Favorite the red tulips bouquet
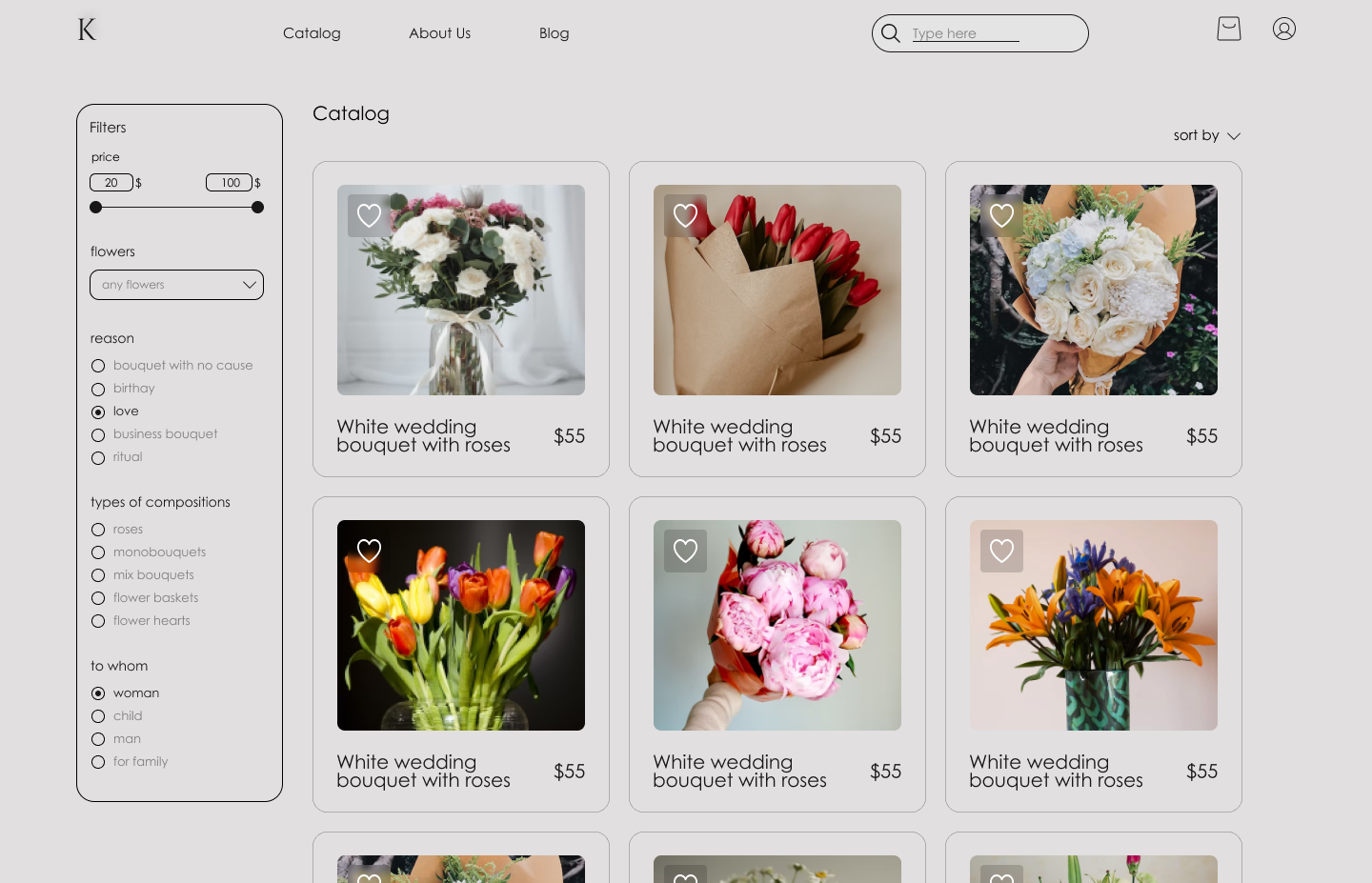The height and width of the screenshot is (883, 1372). click(x=686, y=216)
